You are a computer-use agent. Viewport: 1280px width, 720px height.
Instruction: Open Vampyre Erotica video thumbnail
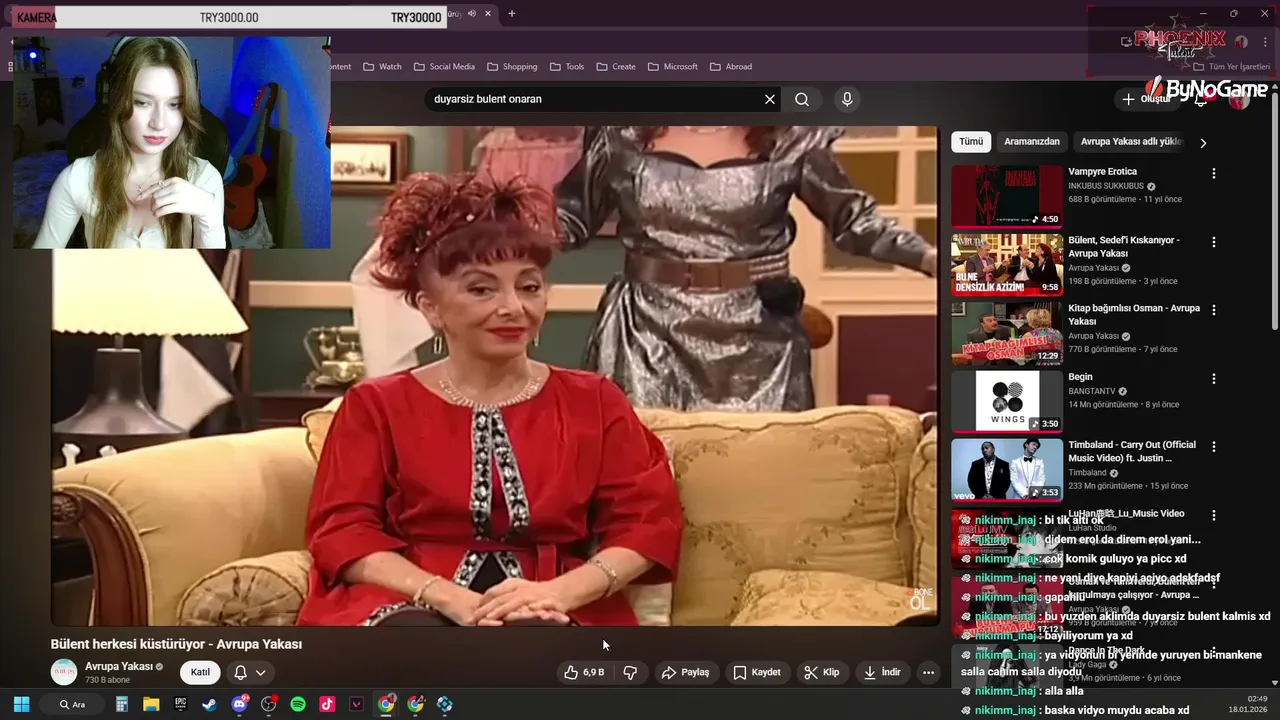pos(1007,196)
